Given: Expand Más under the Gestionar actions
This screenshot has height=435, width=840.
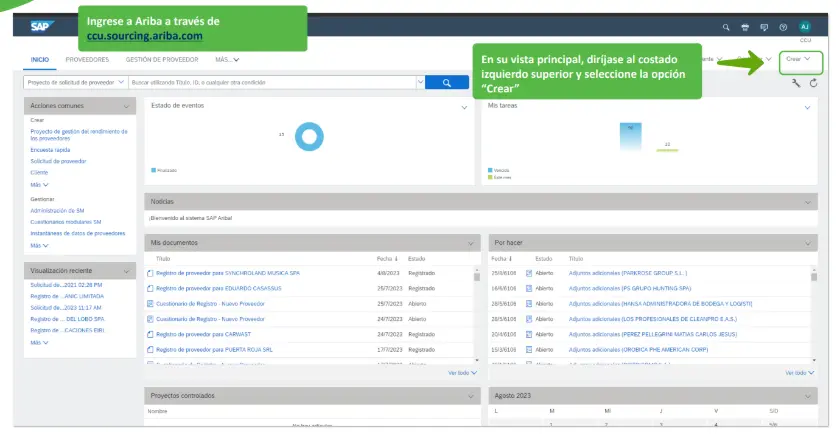Looking at the screenshot, I should 39,245.
